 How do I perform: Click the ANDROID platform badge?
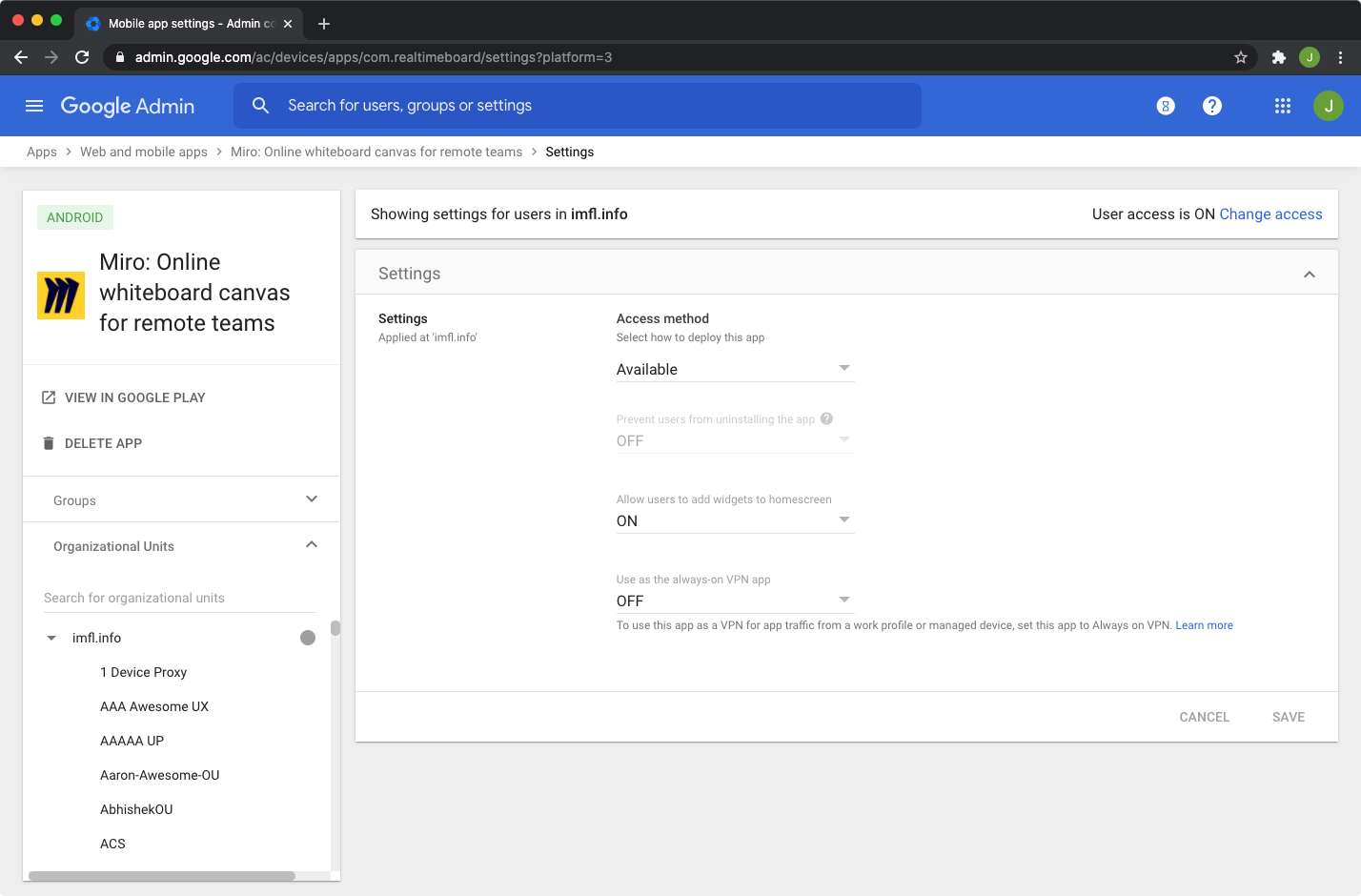[x=75, y=217]
